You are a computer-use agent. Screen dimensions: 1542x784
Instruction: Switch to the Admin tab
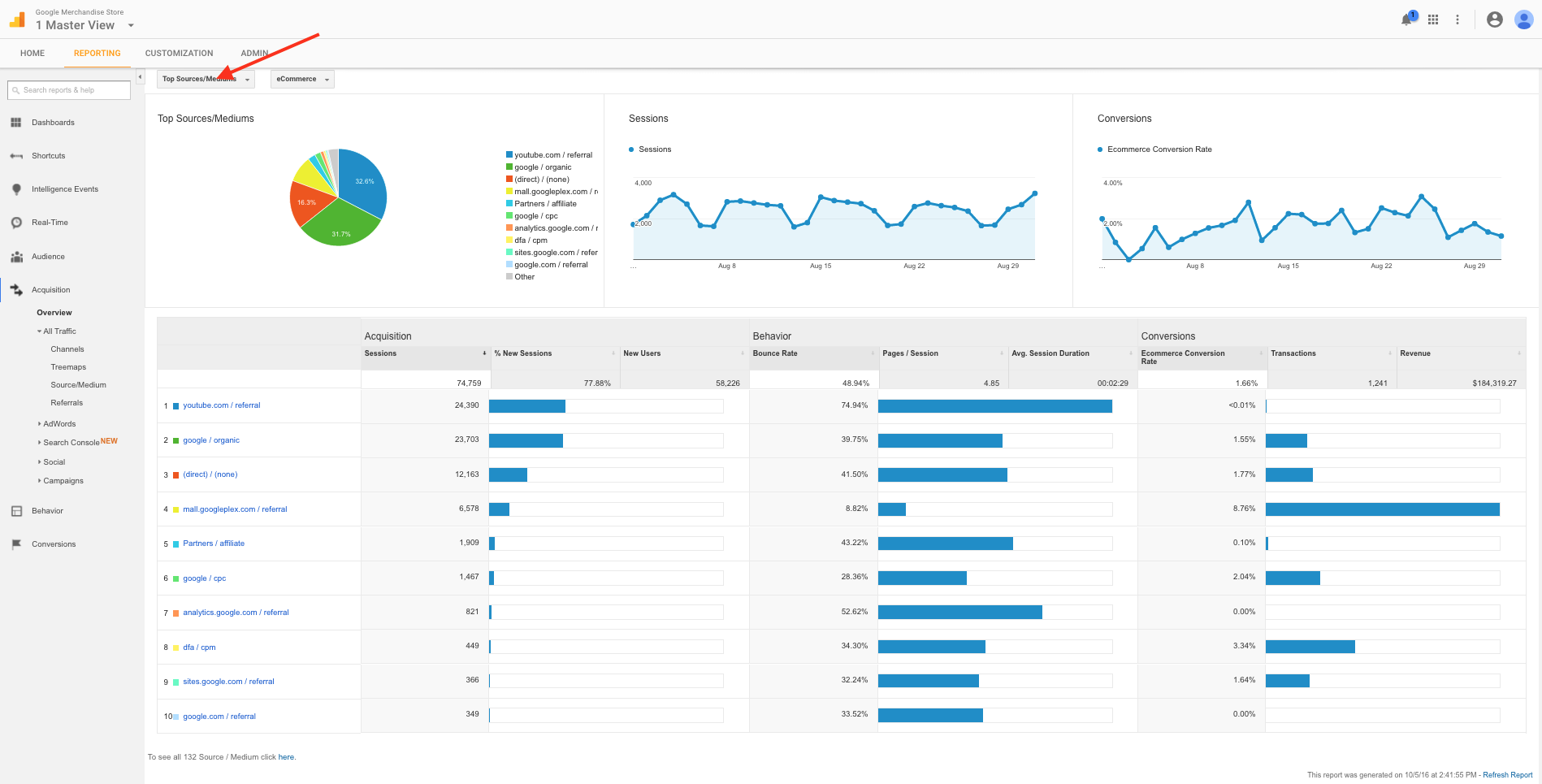[253, 53]
